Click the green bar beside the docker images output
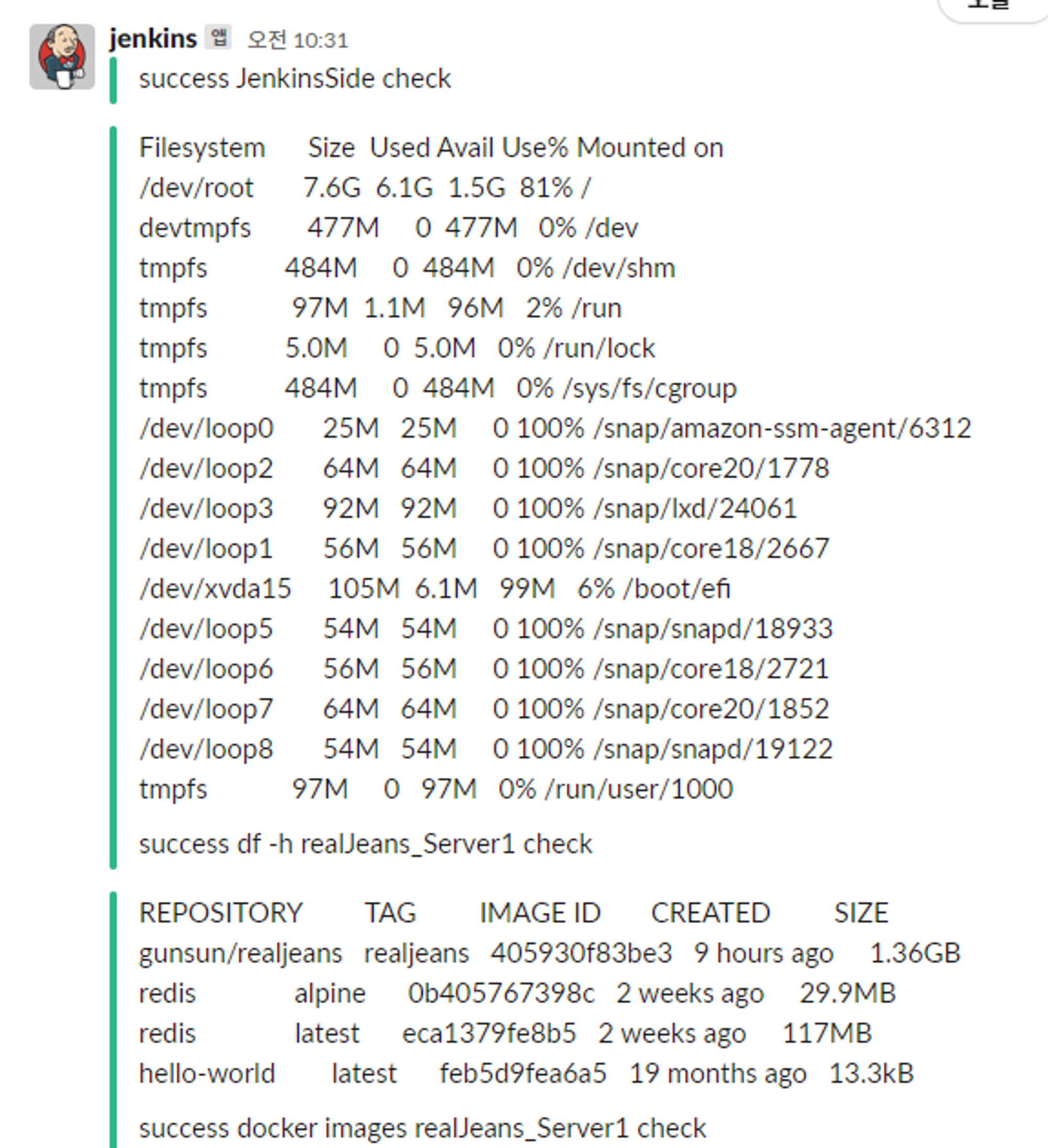Screen dimensions: 1048x1148 point(113,1019)
